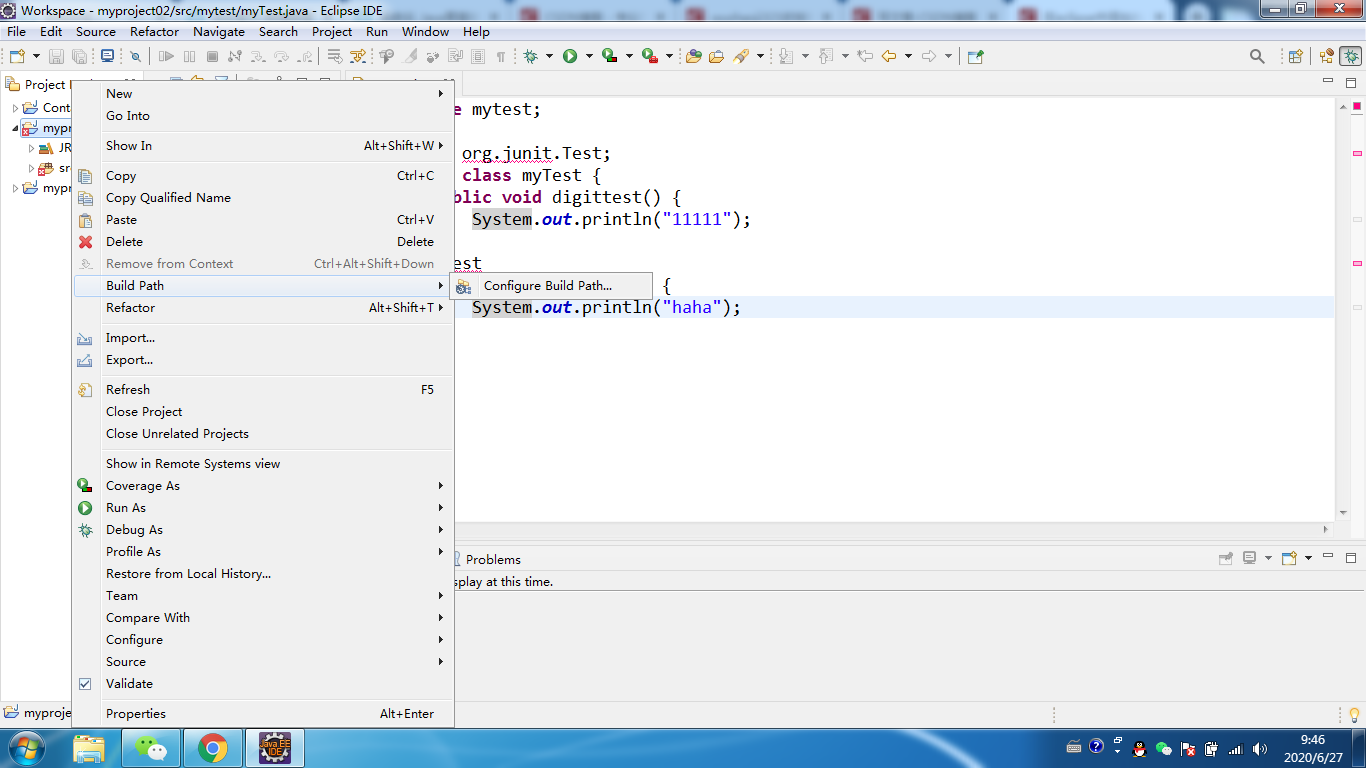1366x768 pixels.
Task: Click the Forward navigation arrow icon
Action: 929,57
